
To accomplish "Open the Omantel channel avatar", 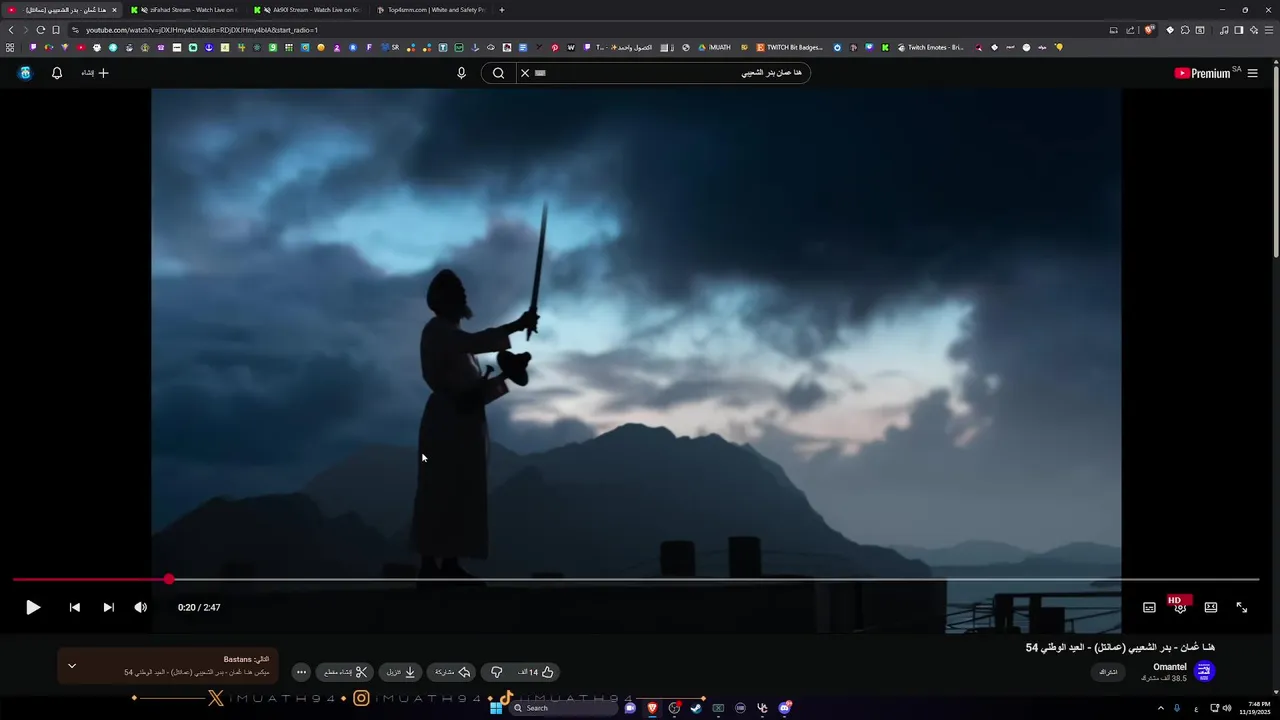I will tap(1204, 671).
